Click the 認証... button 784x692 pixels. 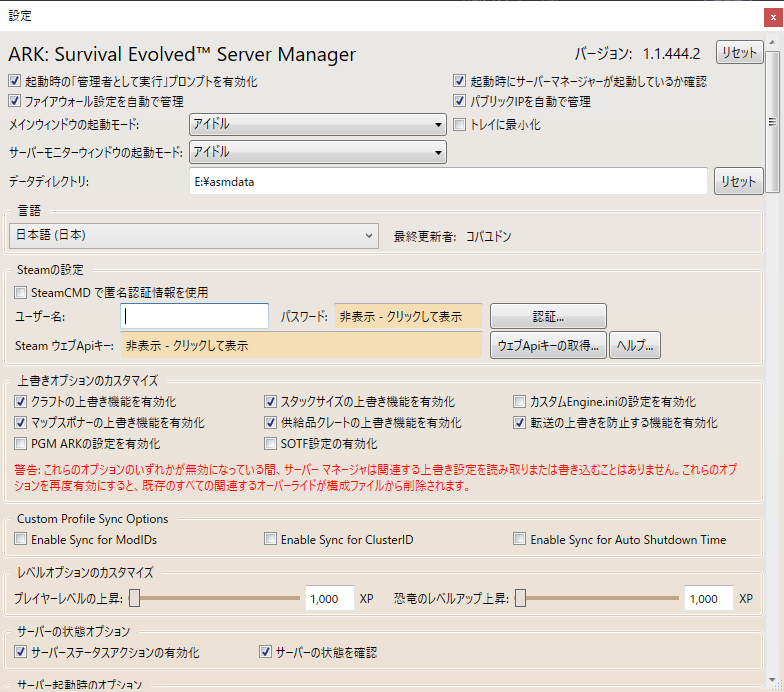coord(548,316)
